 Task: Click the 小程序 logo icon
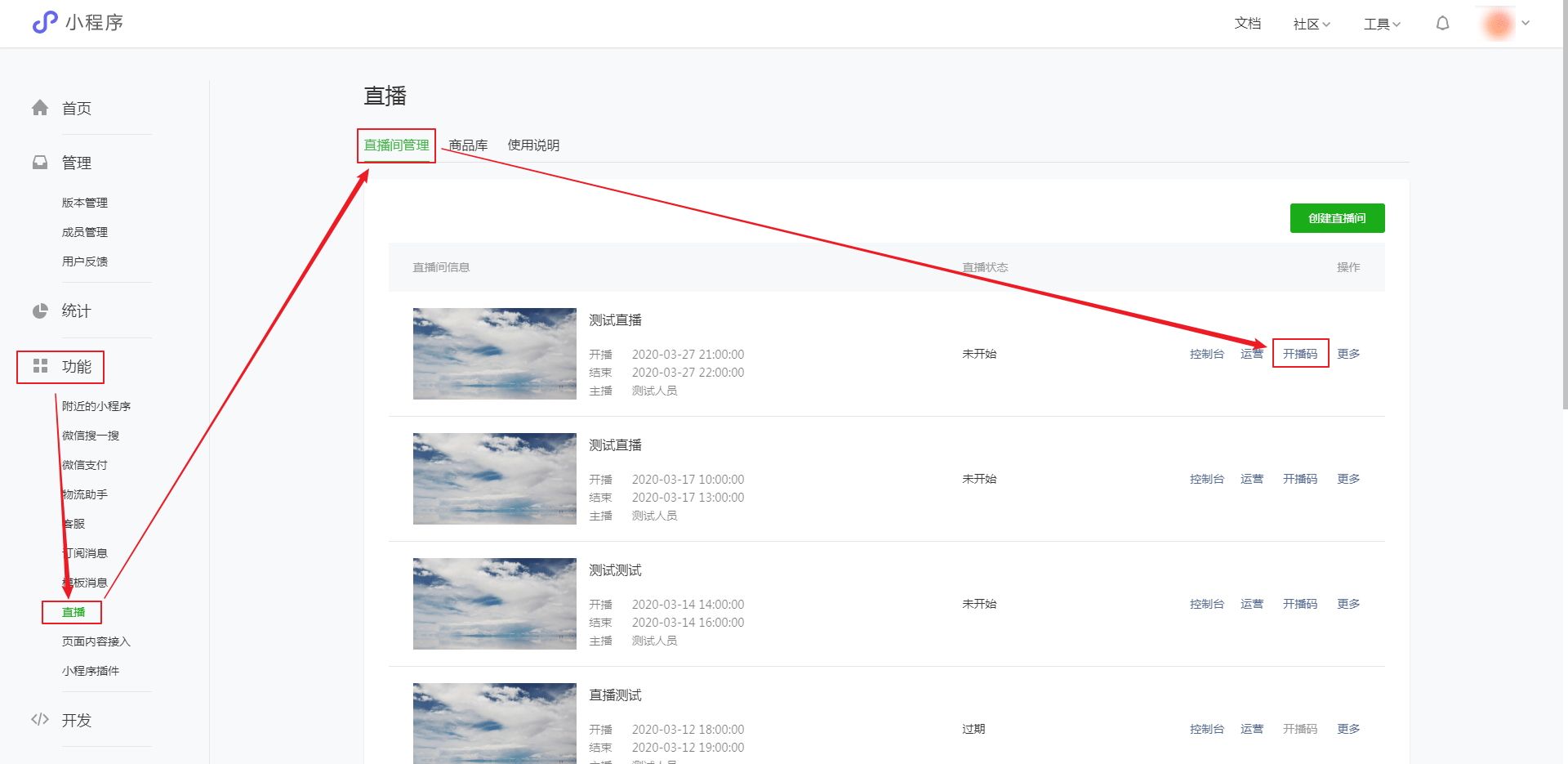tap(45, 22)
